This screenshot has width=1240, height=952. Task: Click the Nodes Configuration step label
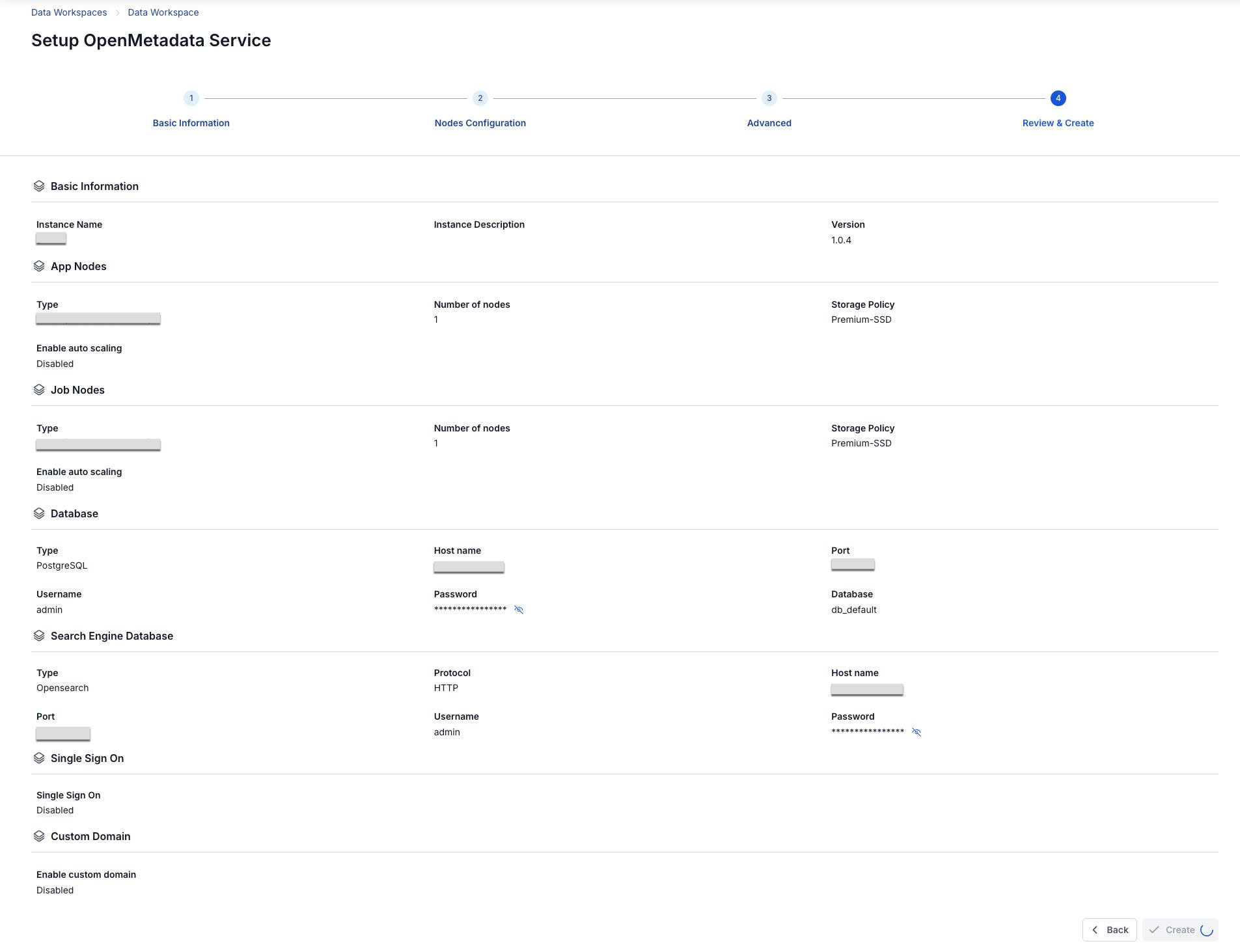(480, 123)
